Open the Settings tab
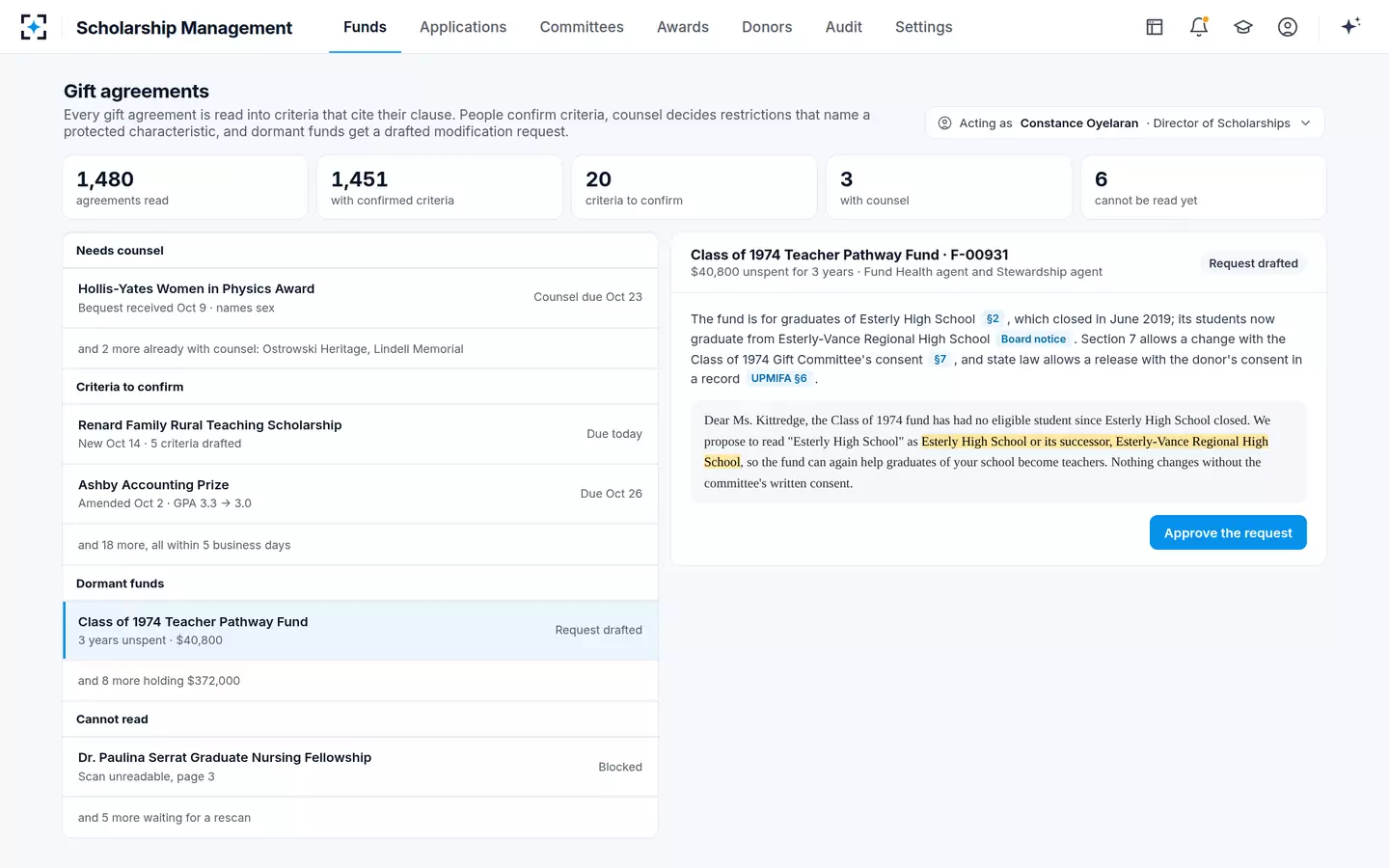Screen dimensions: 1389x868 click(x=924, y=27)
